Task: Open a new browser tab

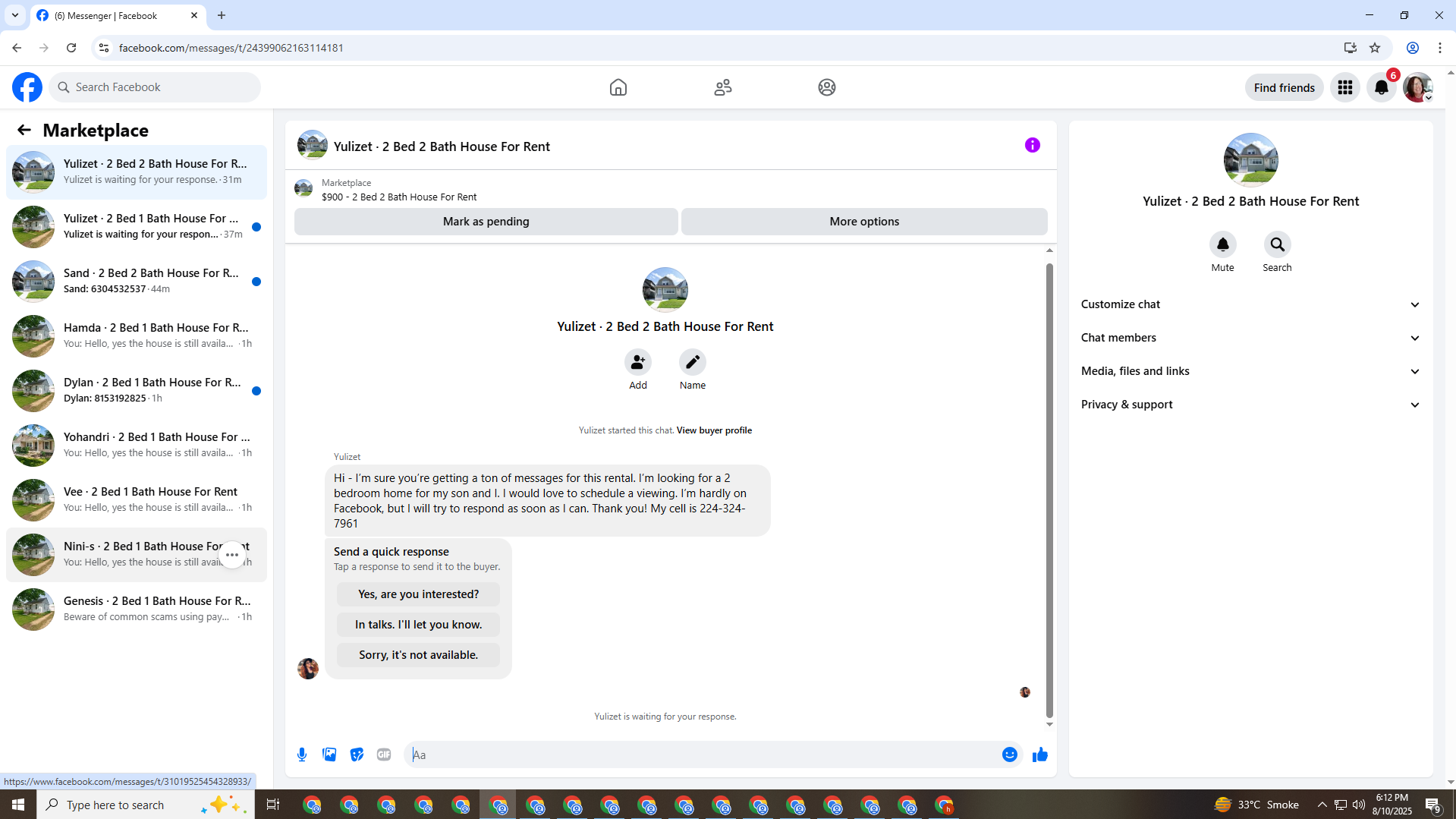Action: point(222,15)
